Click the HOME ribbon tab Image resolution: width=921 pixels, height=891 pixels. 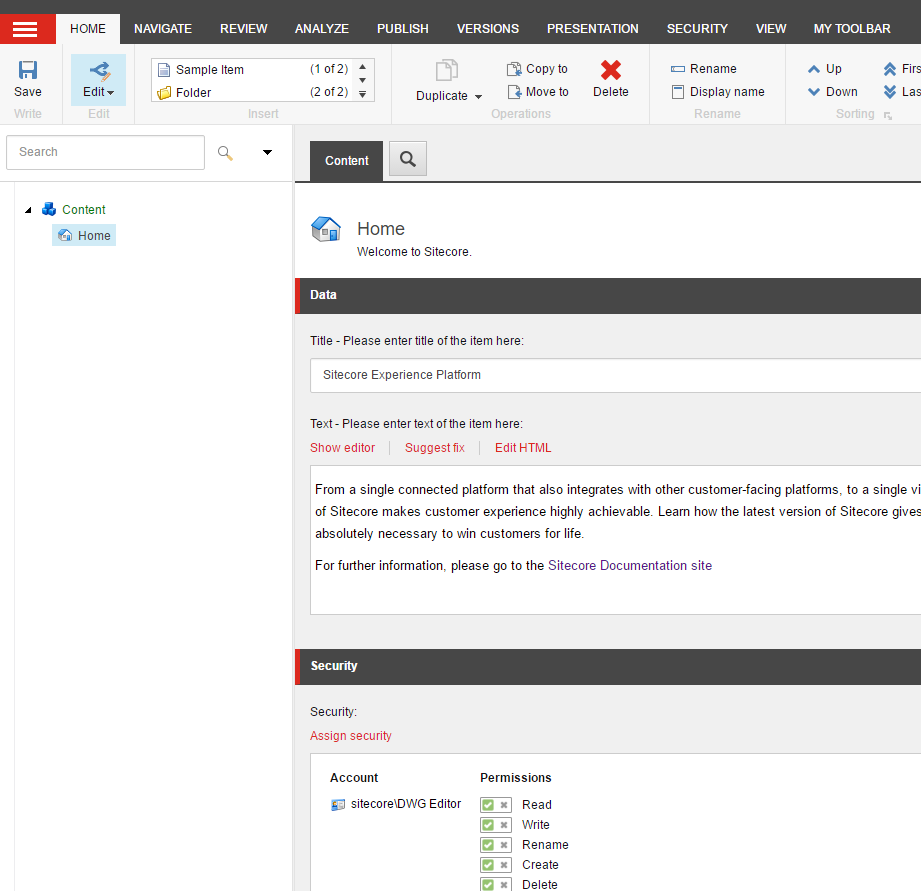point(88,29)
